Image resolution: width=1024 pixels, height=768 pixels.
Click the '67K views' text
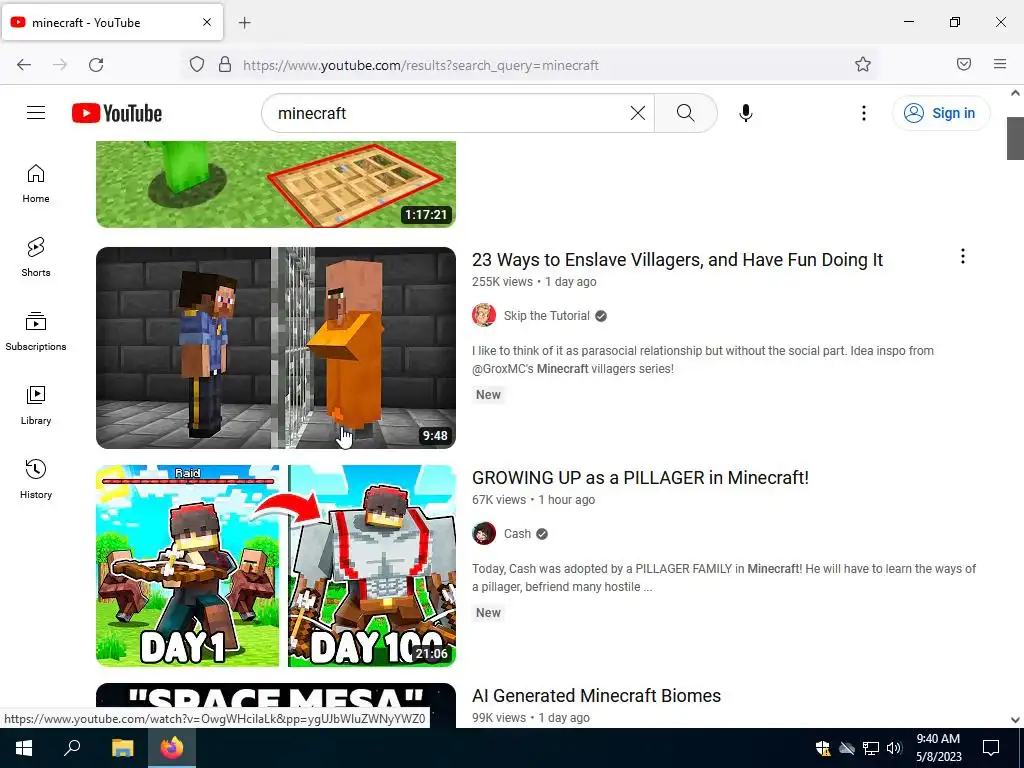click(499, 500)
